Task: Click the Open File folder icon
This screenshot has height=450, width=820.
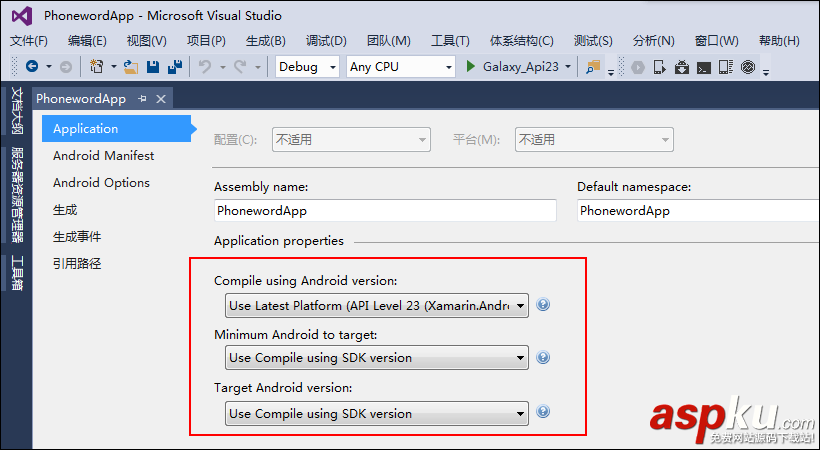Action: click(x=131, y=67)
